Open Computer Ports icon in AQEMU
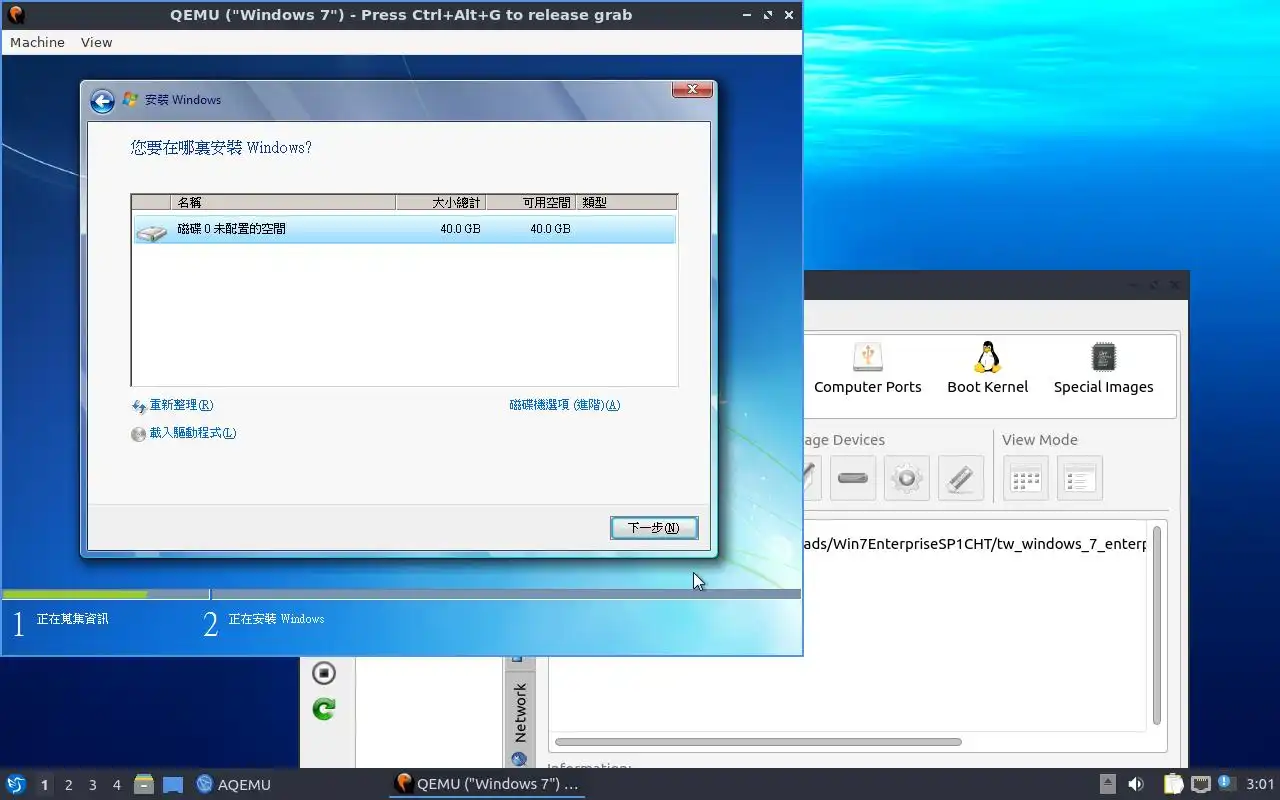1280x800 pixels. [x=868, y=358]
